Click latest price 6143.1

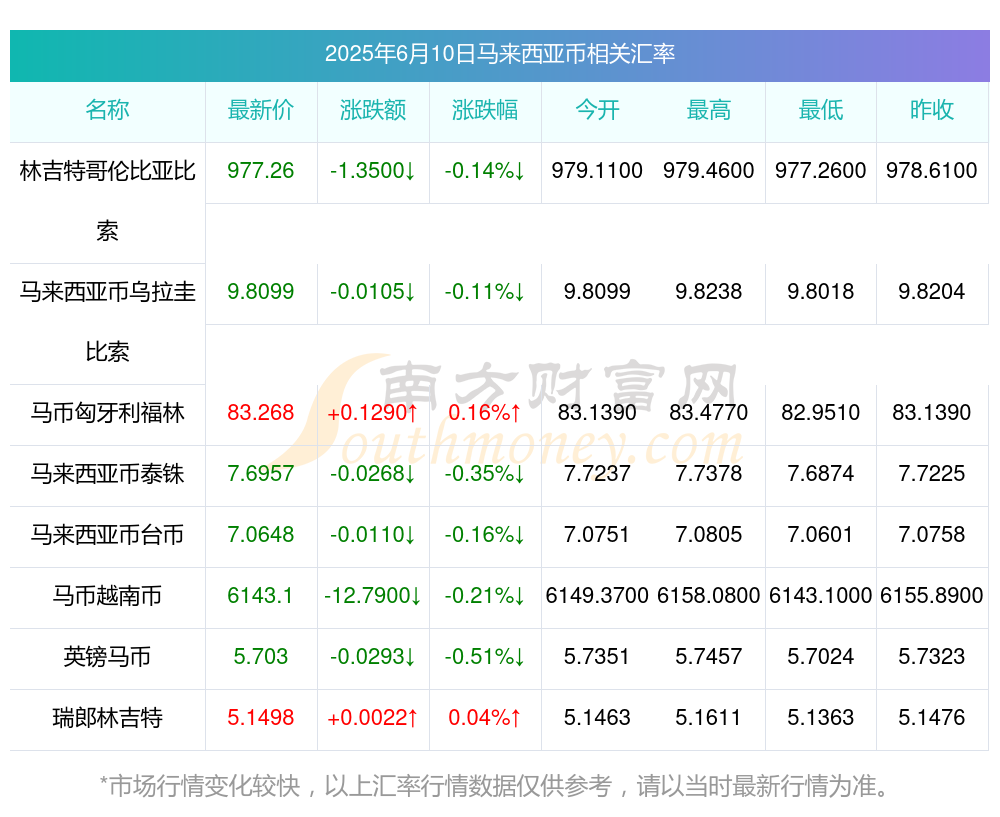click(x=261, y=596)
